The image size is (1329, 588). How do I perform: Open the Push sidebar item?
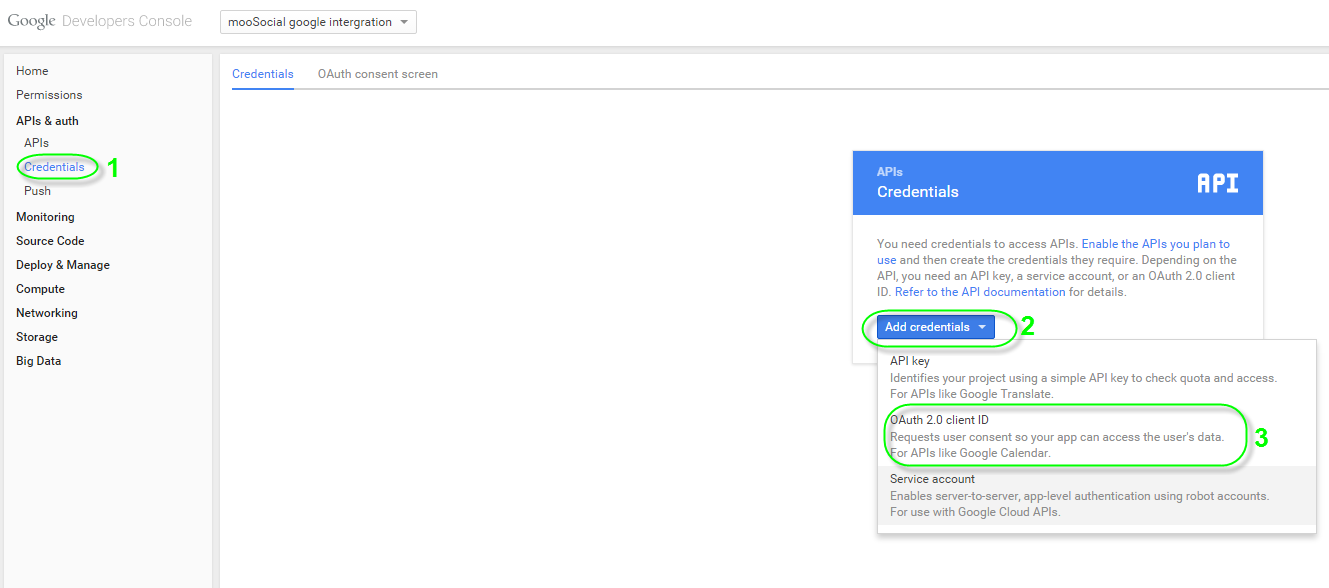click(37, 191)
